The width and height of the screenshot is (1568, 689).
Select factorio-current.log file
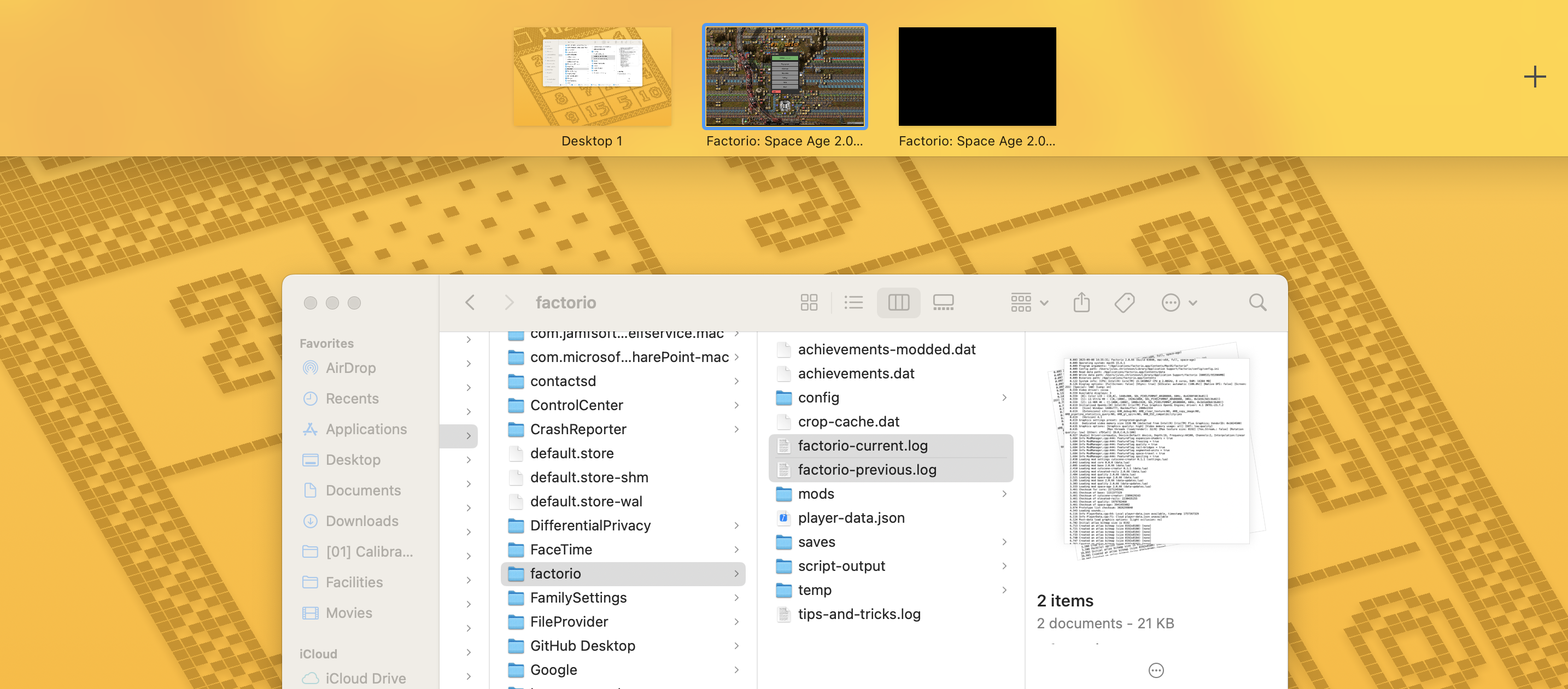click(x=891, y=446)
